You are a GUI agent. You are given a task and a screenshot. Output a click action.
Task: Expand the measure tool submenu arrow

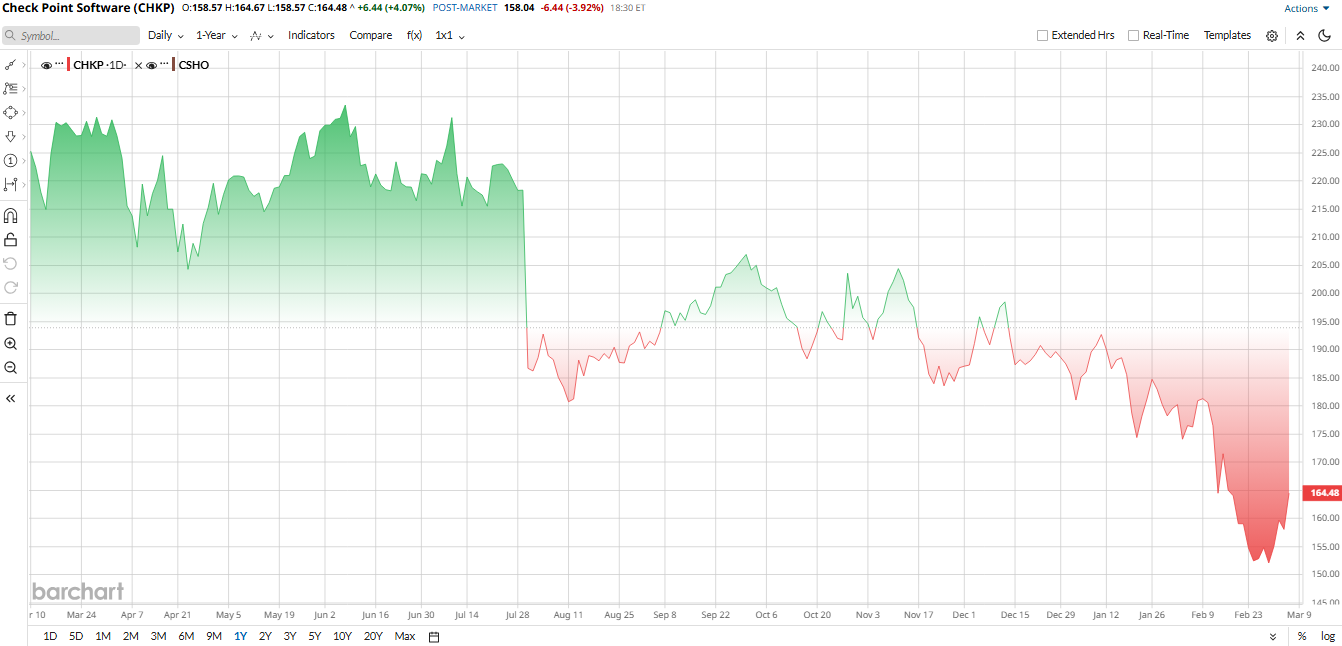[24, 185]
